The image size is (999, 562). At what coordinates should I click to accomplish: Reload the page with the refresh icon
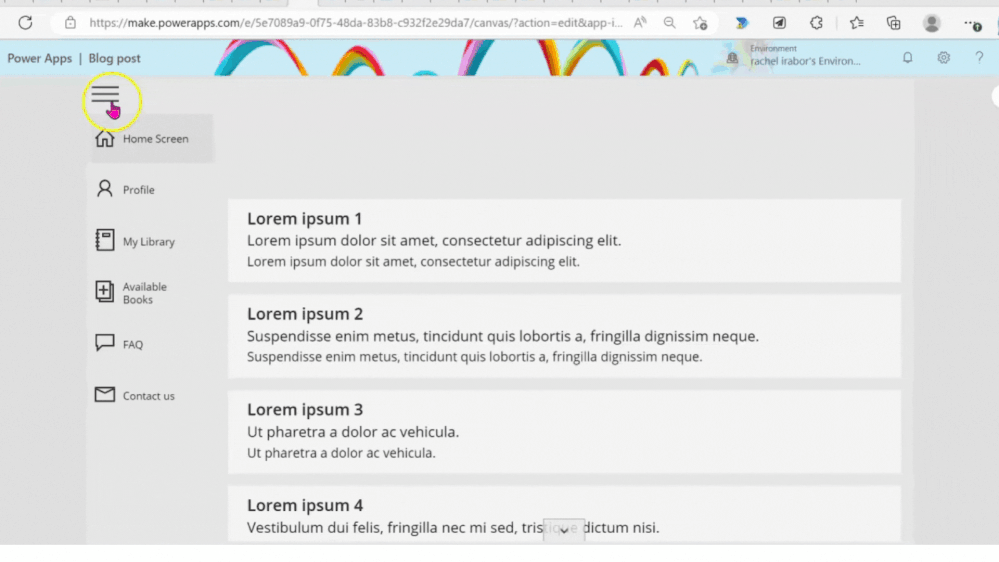tap(25, 23)
